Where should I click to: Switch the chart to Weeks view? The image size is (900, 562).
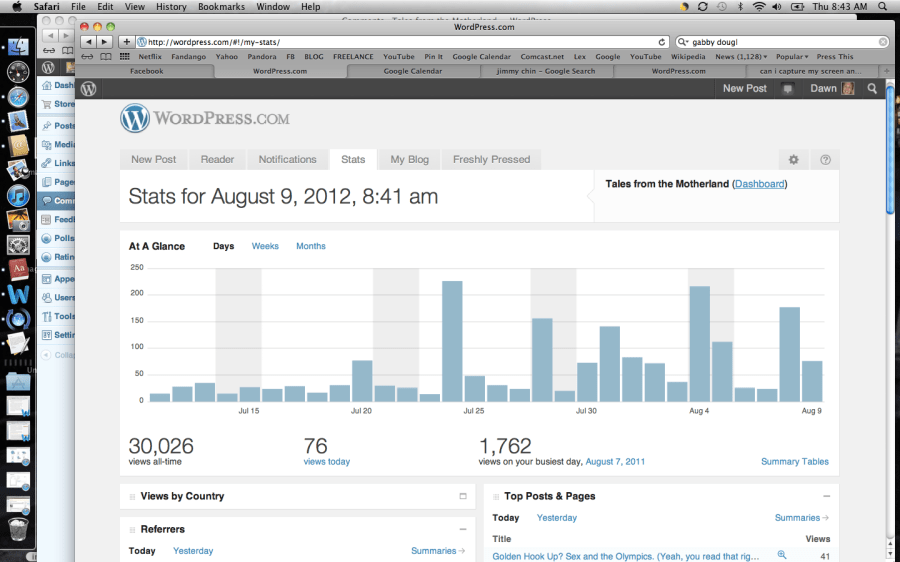click(x=265, y=246)
